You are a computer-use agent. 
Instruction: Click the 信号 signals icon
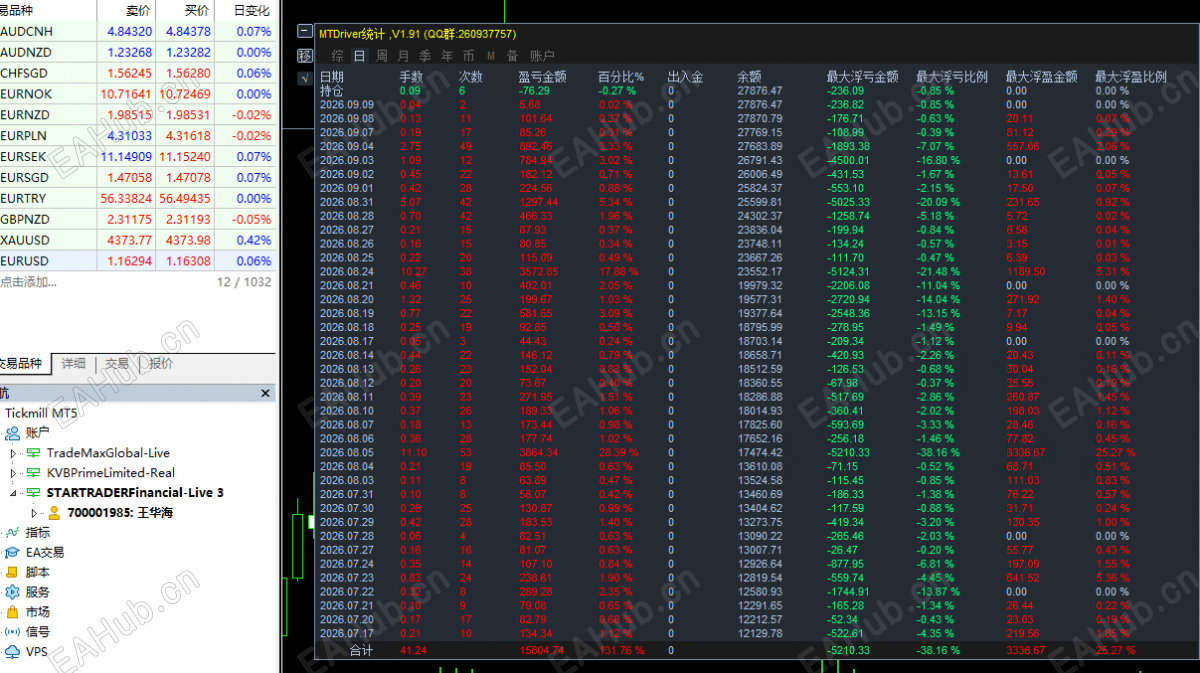tap(13, 632)
